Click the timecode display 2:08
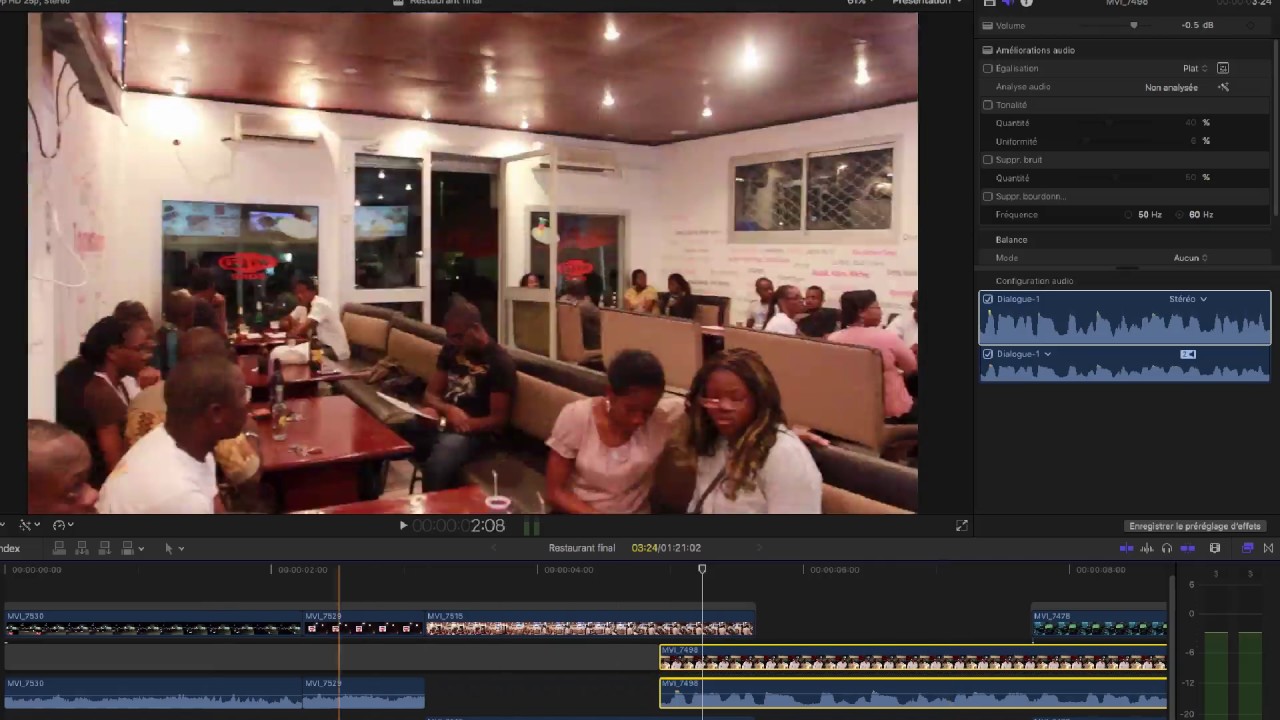1280x720 pixels. point(458,525)
